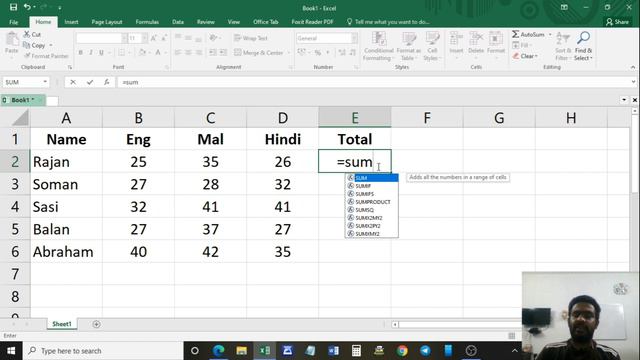Add a new sheet with plus icon
The image size is (640, 360).
[x=96, y=324]
